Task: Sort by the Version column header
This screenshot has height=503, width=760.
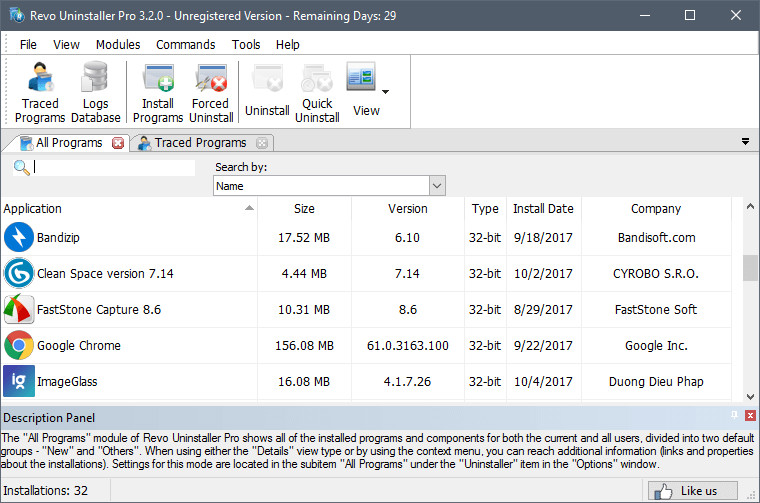Action: [x=408, y=209]
